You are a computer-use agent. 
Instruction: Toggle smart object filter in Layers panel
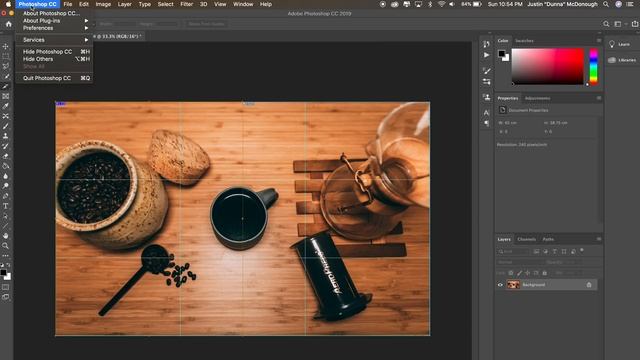point(573,251)
